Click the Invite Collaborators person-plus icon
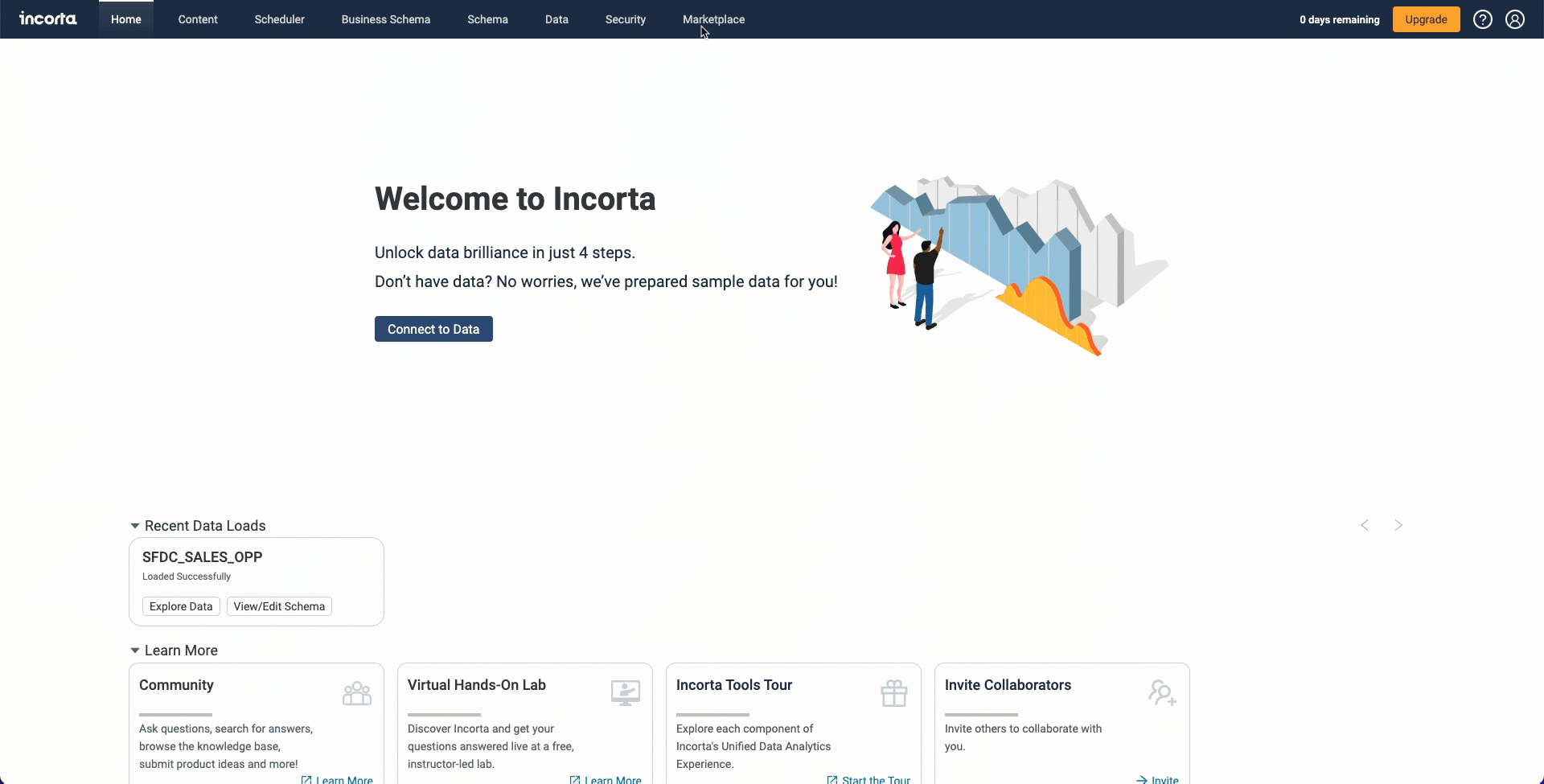The width and height of the screenshot is (1544, 784). (1163, 693)
